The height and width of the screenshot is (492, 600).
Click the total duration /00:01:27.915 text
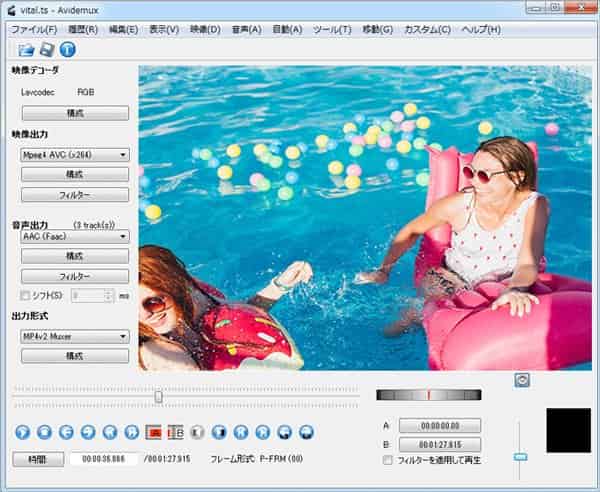coord(167,459)
